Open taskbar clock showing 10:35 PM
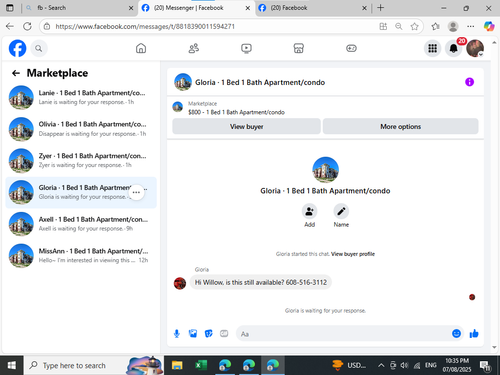Screen dimensions: 500x375 click(457, 365)
